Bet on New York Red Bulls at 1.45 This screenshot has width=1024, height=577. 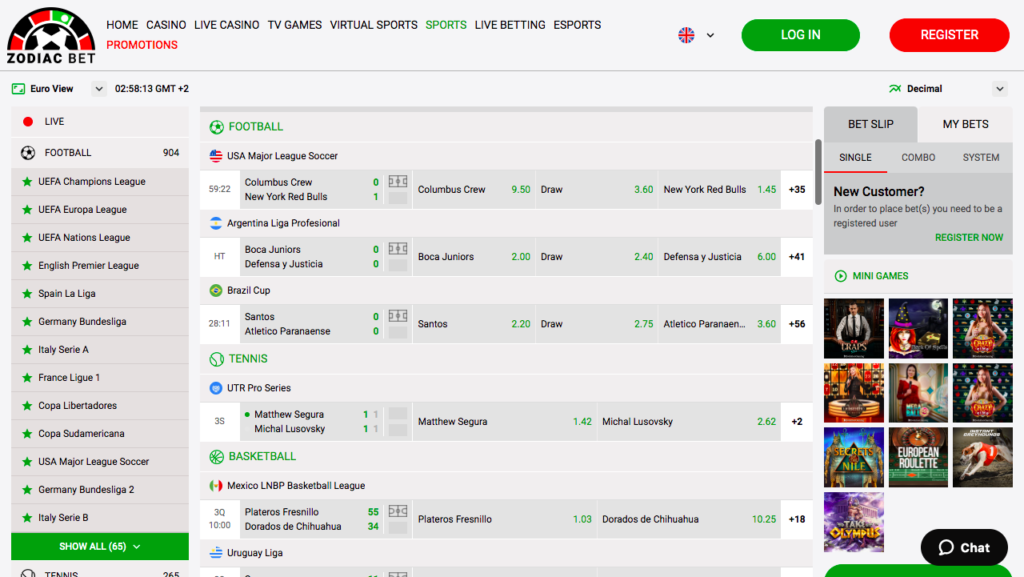coord(720,189)
